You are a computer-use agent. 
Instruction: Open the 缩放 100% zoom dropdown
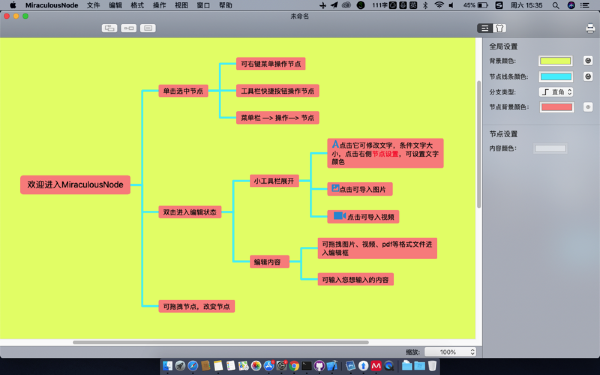[450, 352]
